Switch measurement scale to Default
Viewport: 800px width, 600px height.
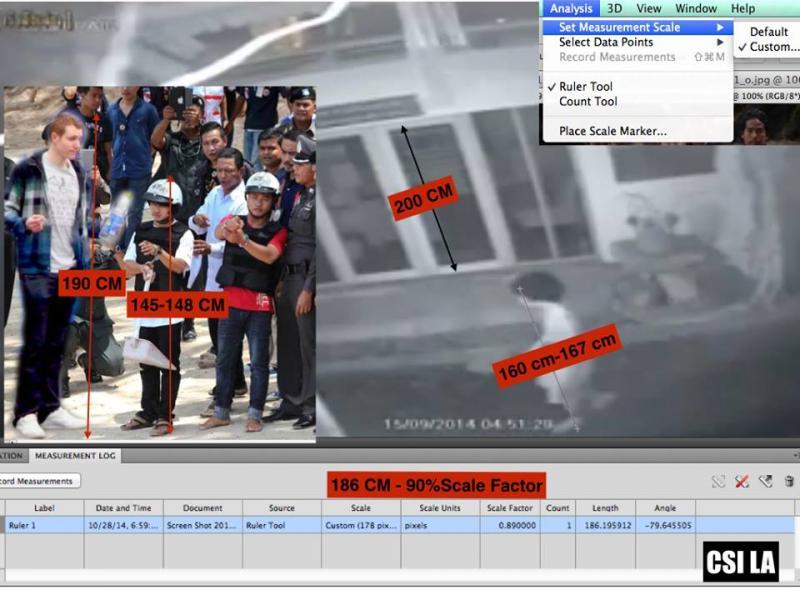coord(769,32)
